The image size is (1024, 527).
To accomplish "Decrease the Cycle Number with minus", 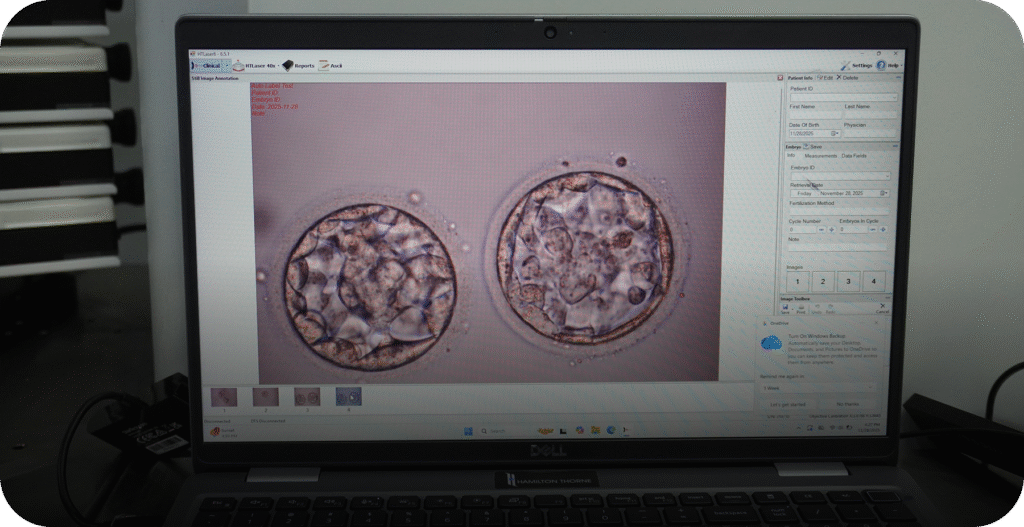I will (x=822, y=230).
